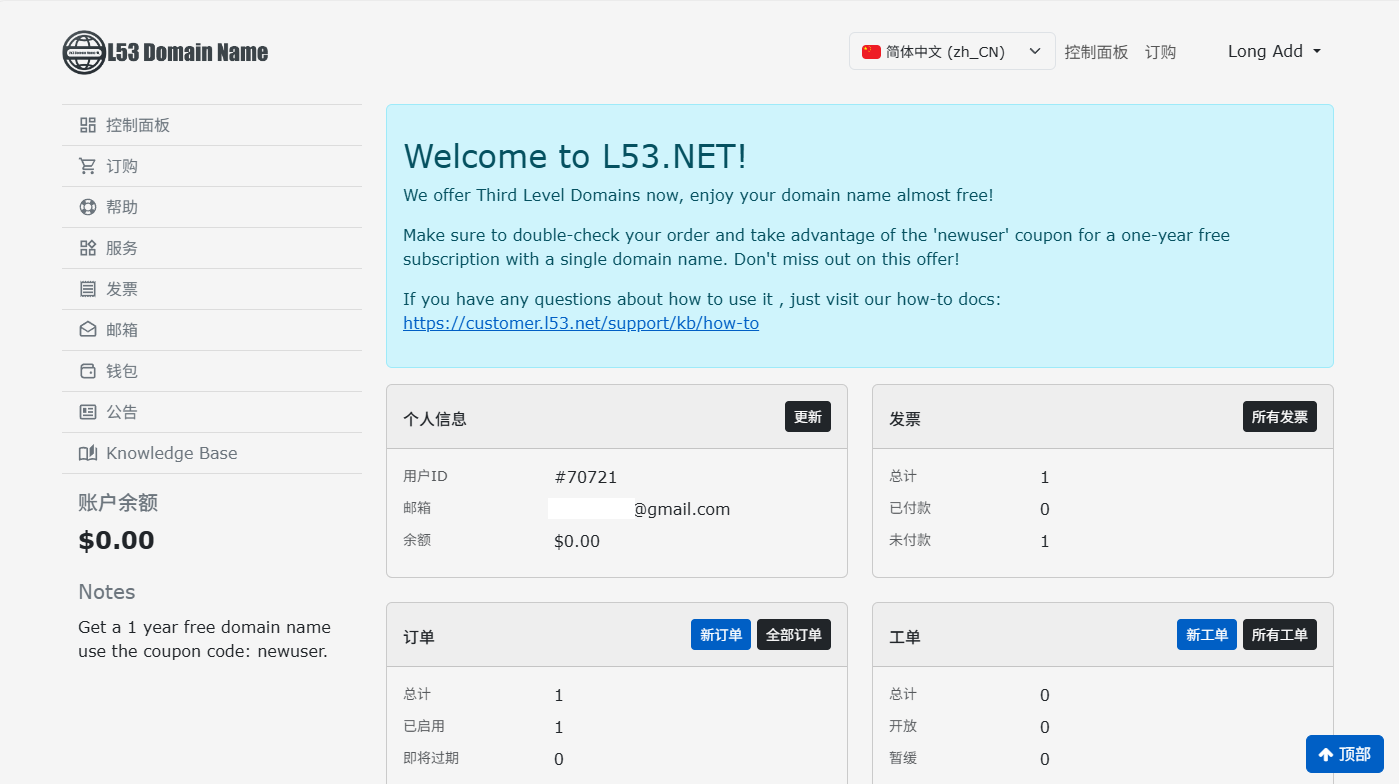Screen dimensions: 1399x784
Task: Click the wallet icon in sidebar
Action: coord(88,371)
